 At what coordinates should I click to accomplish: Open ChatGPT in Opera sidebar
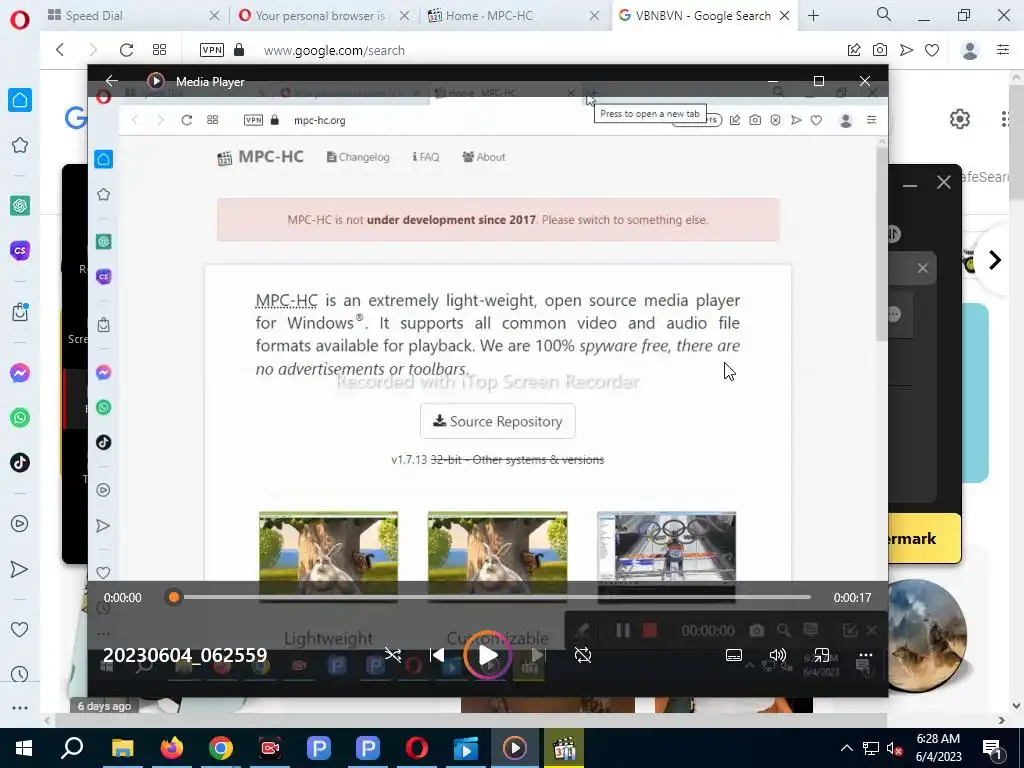(20, 206)
